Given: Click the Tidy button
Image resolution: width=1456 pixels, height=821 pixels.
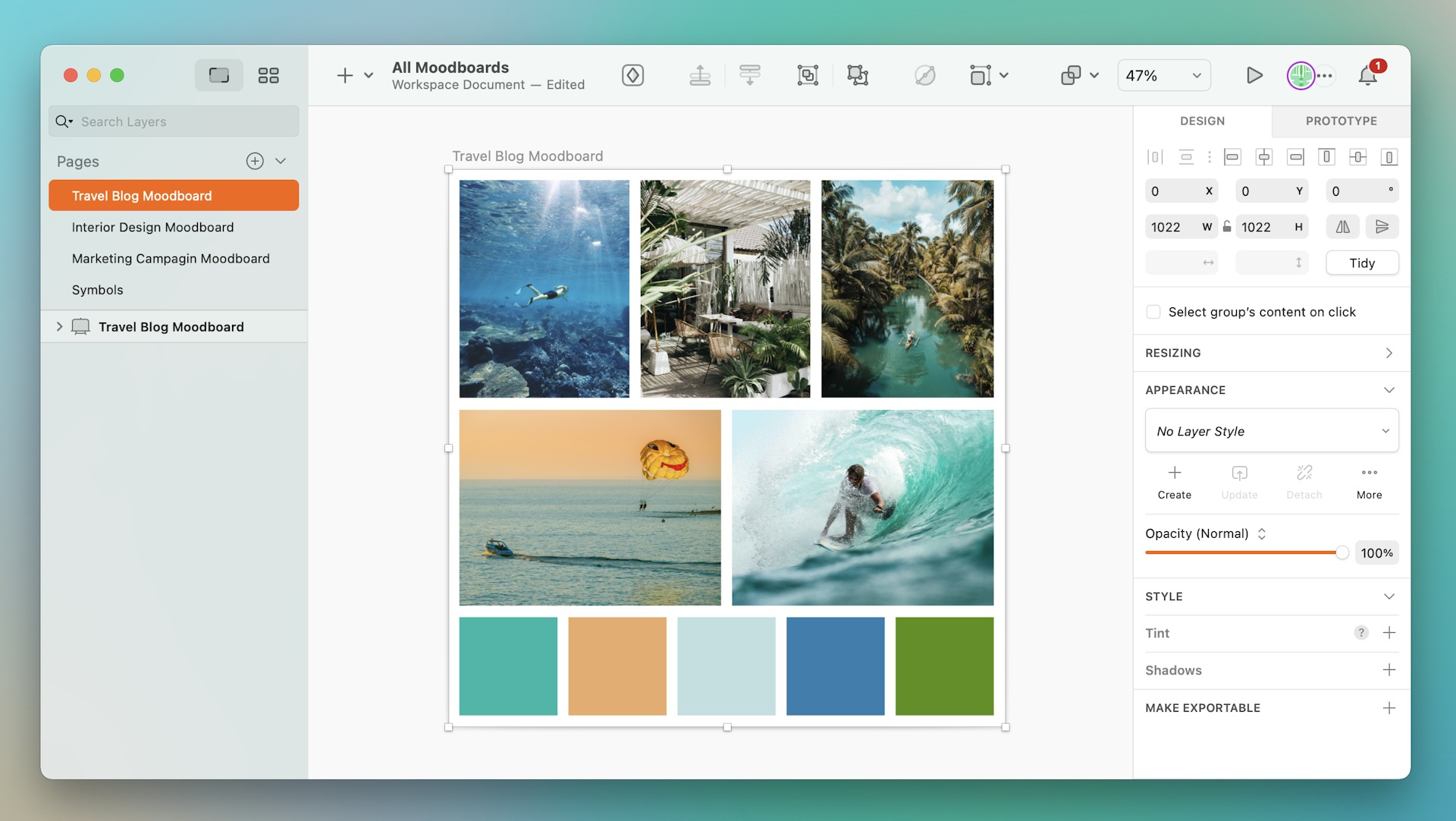Looking at the screenshot, I should 1362,263.
